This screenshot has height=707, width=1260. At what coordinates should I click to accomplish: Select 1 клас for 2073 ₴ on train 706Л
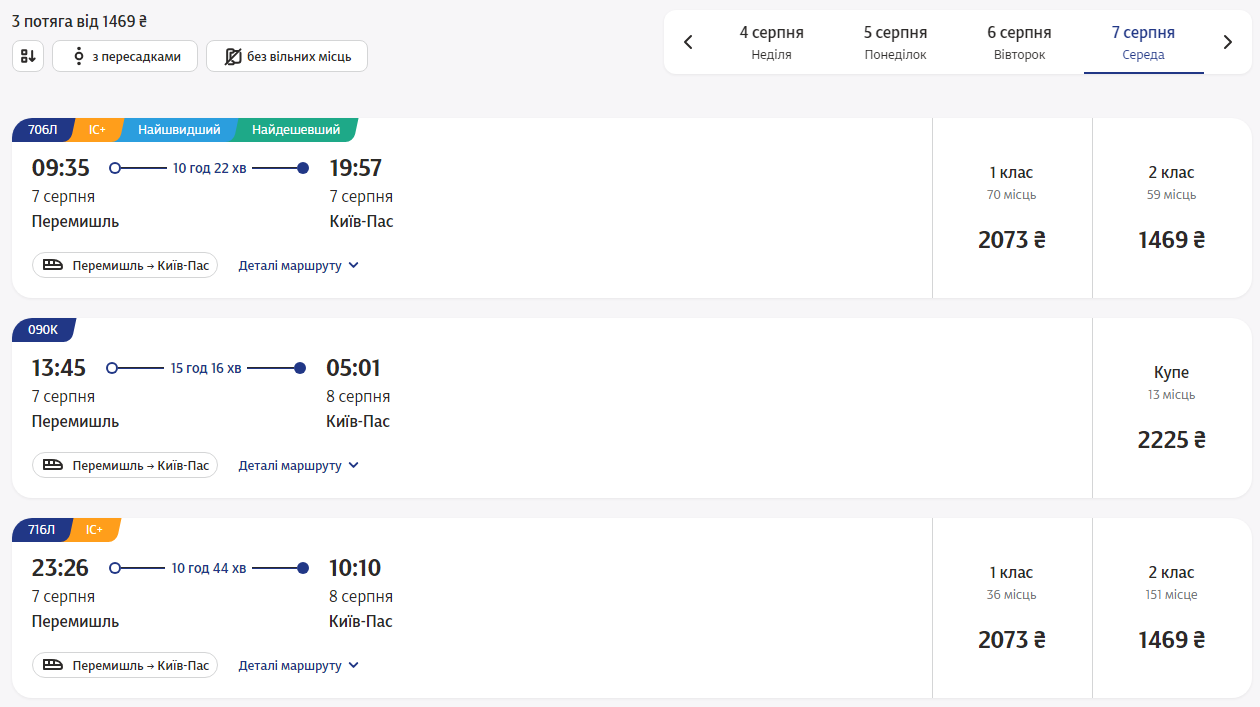coord(1011,208)
